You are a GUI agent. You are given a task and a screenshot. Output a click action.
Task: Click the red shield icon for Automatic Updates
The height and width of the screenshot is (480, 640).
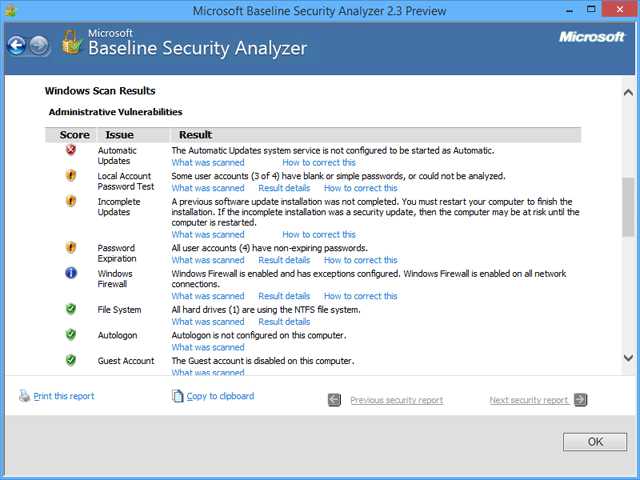click(x=71, y=150)
